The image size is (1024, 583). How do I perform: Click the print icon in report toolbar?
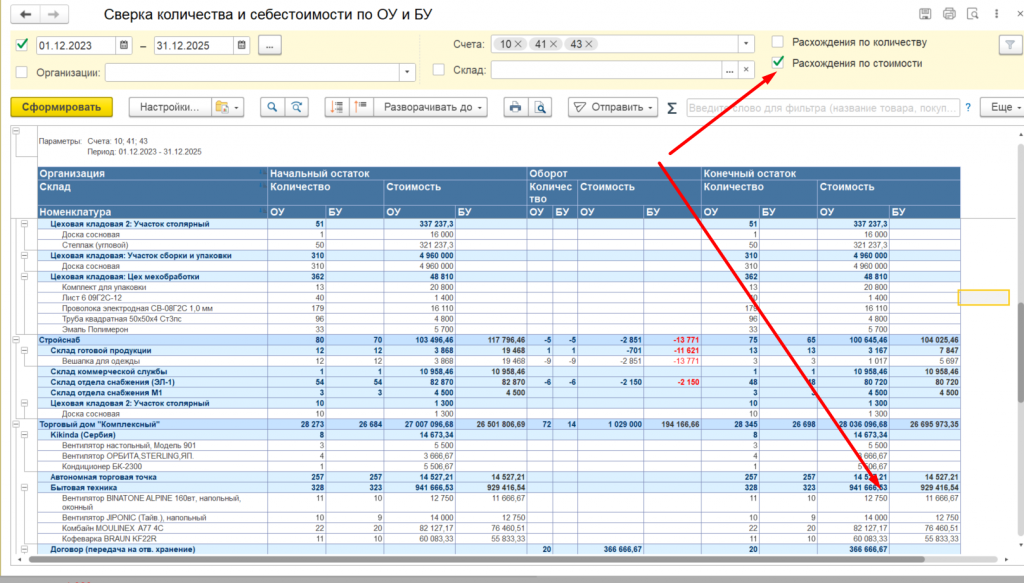click(515, 107)
